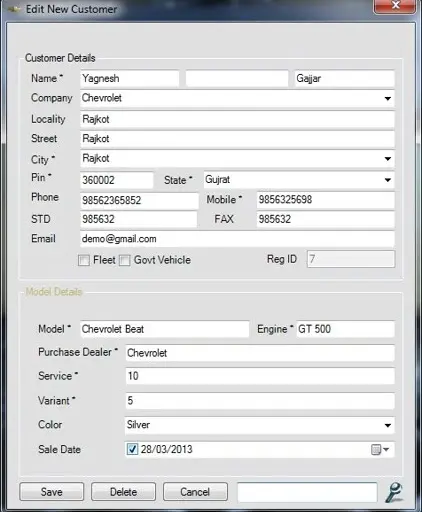This screenshot has width=422, height=512.
Task: Enable the Fleet checkbox
Action: [84, 260]
